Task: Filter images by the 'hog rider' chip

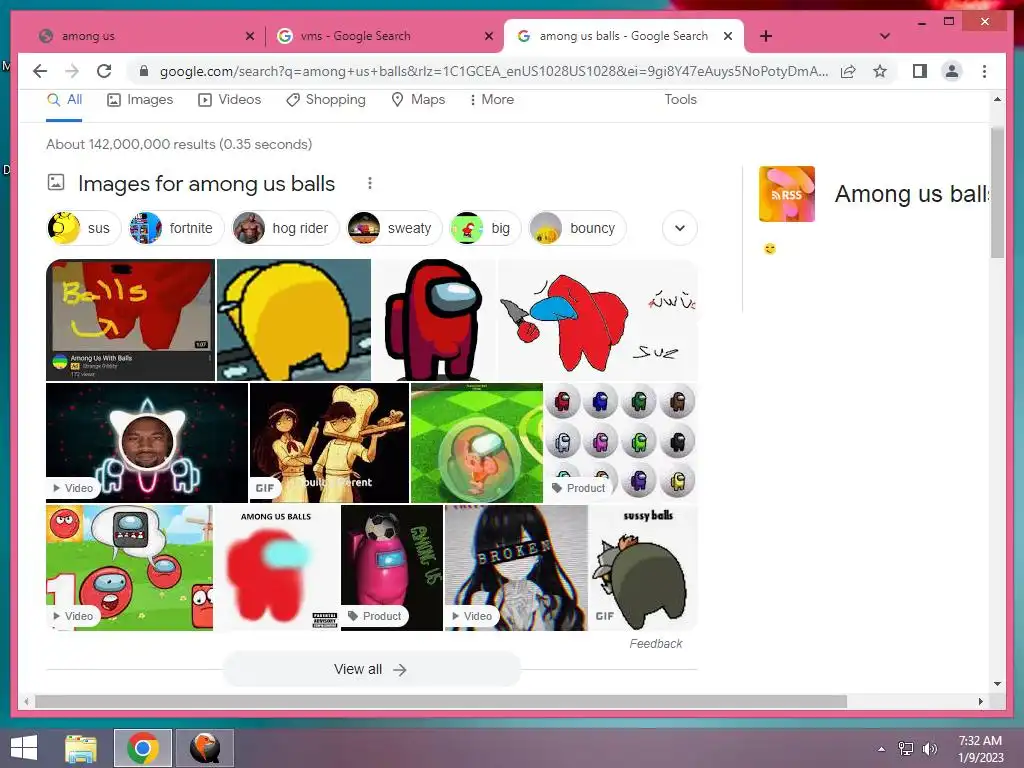Action: (x=285, y=228)
